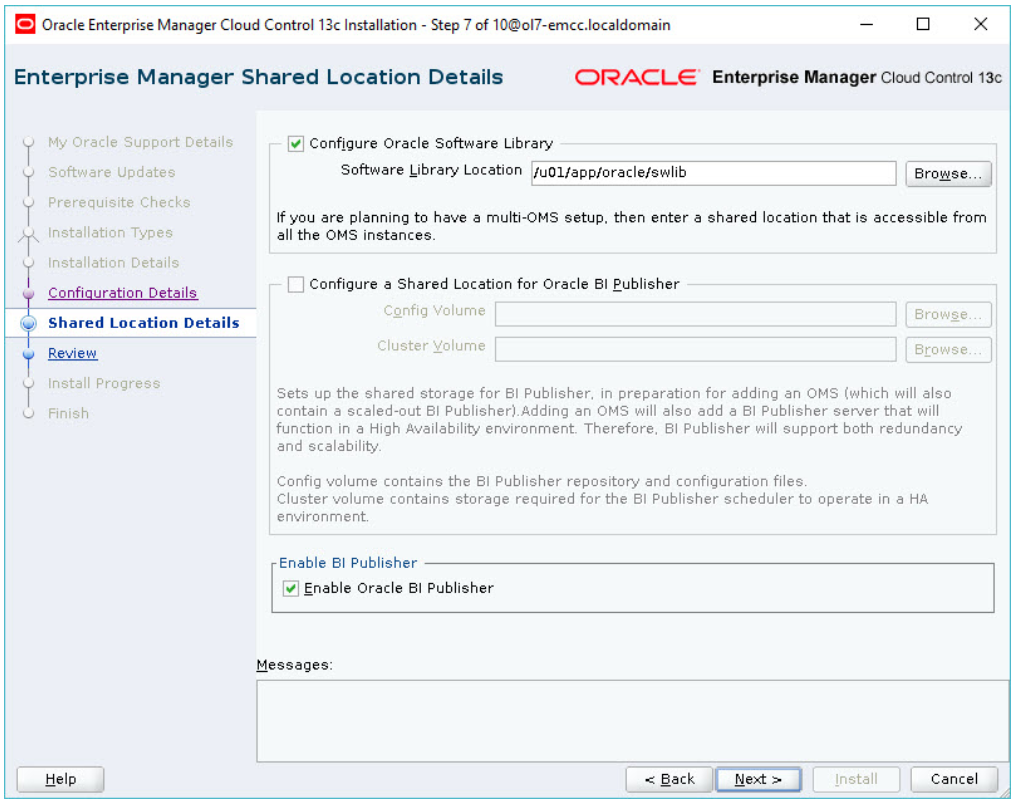Proceed with the Next button

tap(758, 779)
